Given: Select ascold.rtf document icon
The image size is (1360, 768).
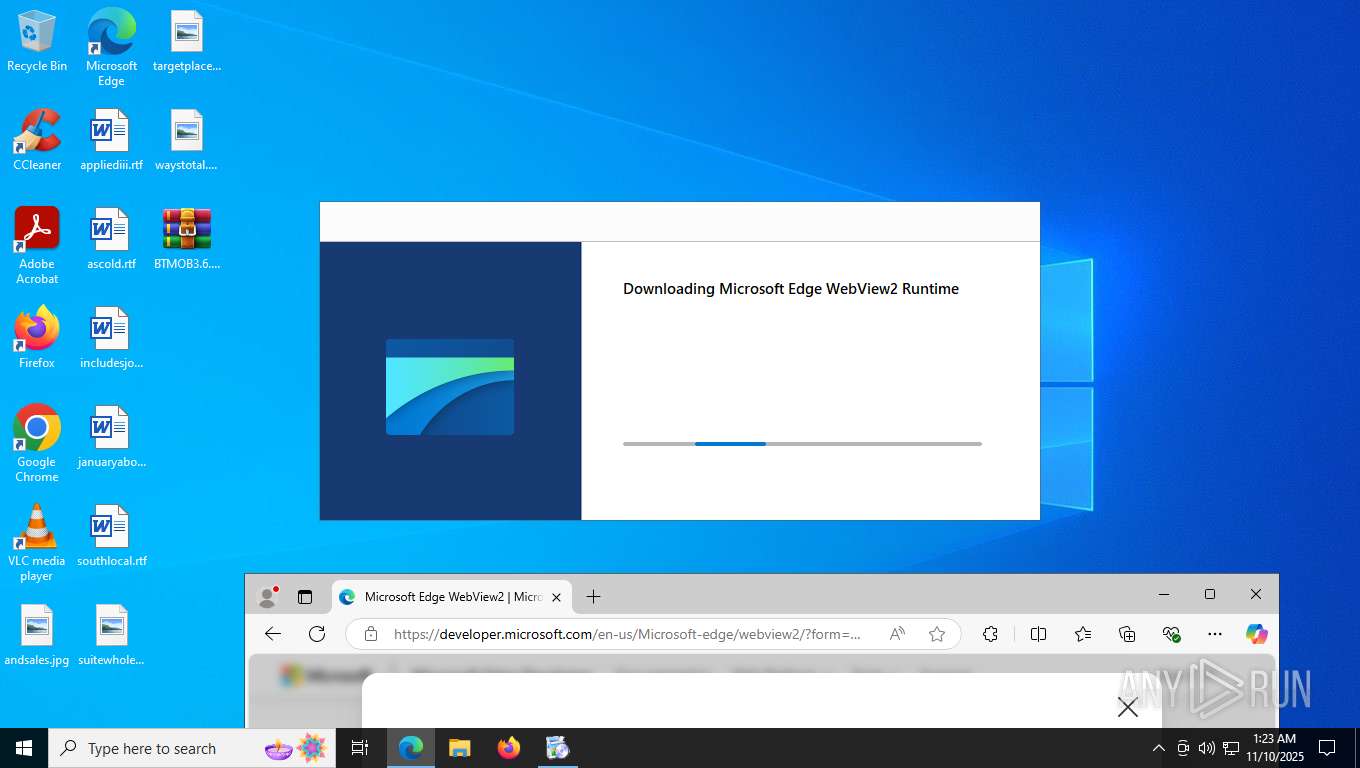Looking at the screenshot, I should 111,239.
